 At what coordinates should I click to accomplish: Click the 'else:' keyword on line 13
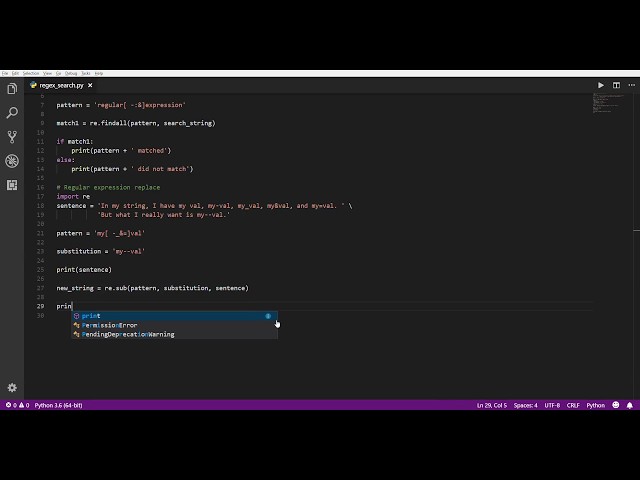pos(66,160)
